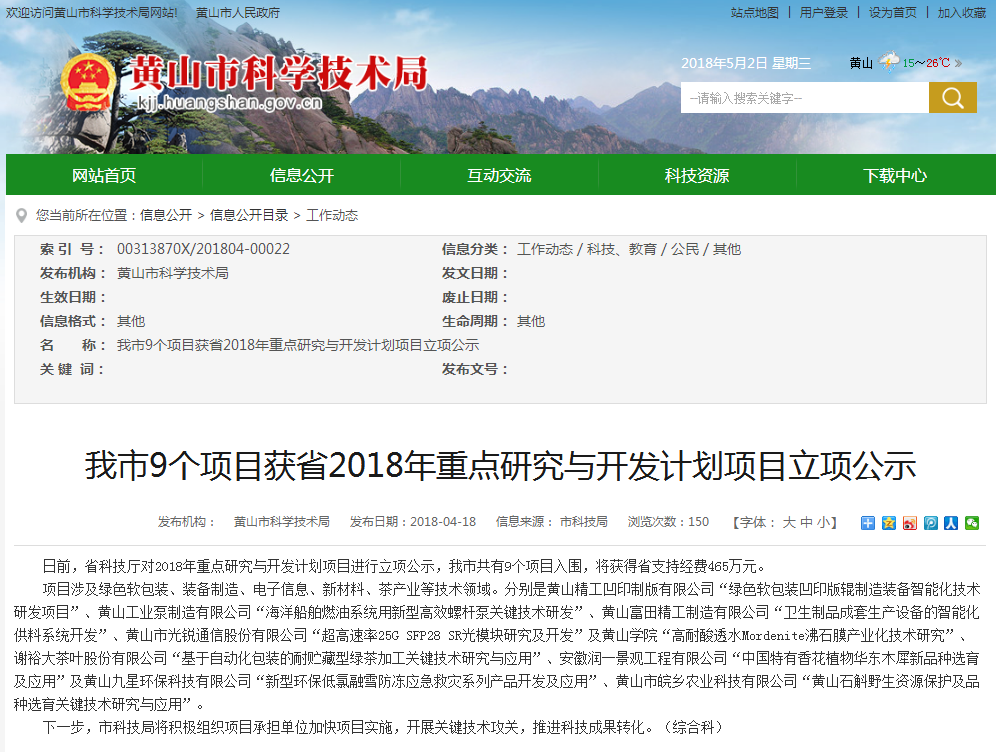Click the search magnifier button
The image size is (996, 752).
click(952, 98)
